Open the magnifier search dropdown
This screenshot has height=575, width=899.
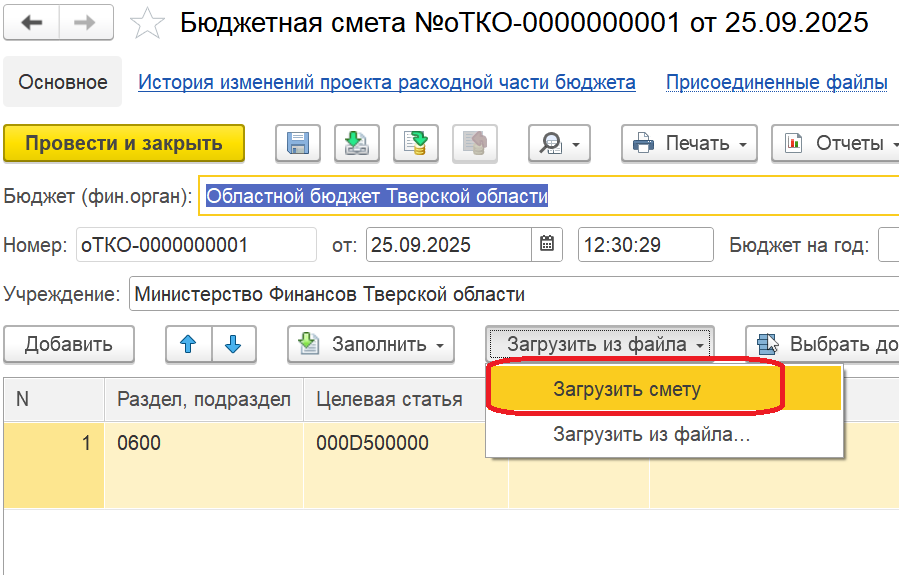coord(559,144)
